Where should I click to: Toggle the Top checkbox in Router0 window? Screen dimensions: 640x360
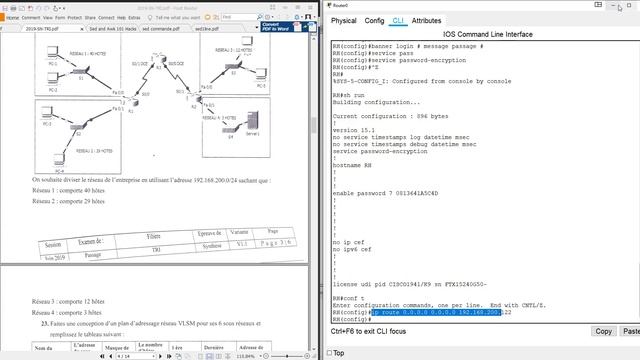[x=329, y=353]
